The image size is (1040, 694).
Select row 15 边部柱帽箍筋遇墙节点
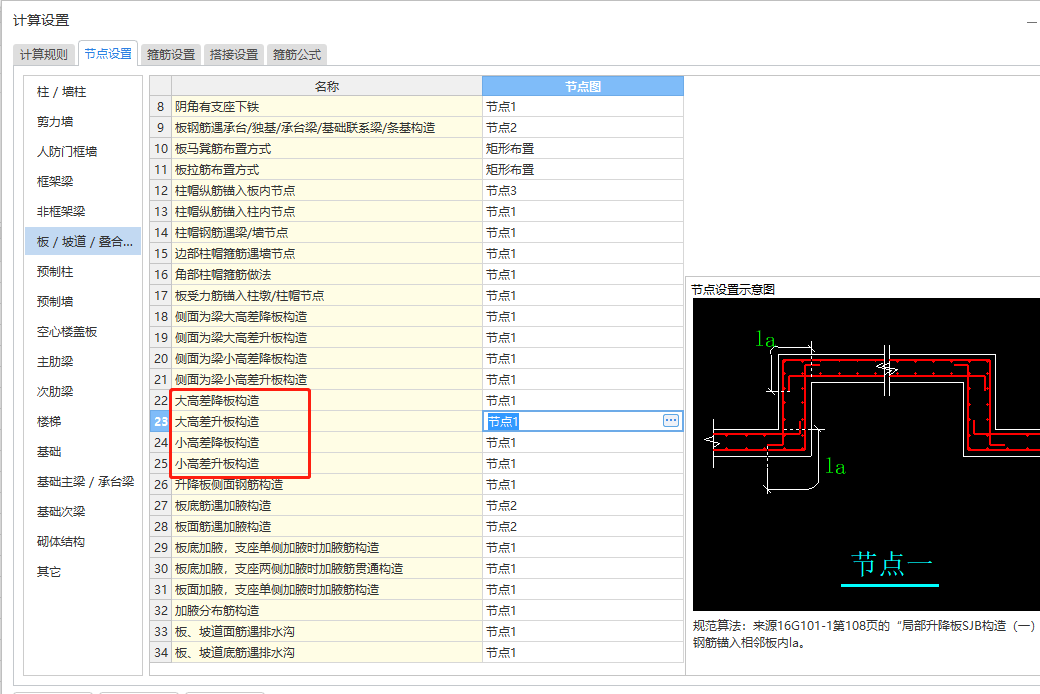point(326,254)
